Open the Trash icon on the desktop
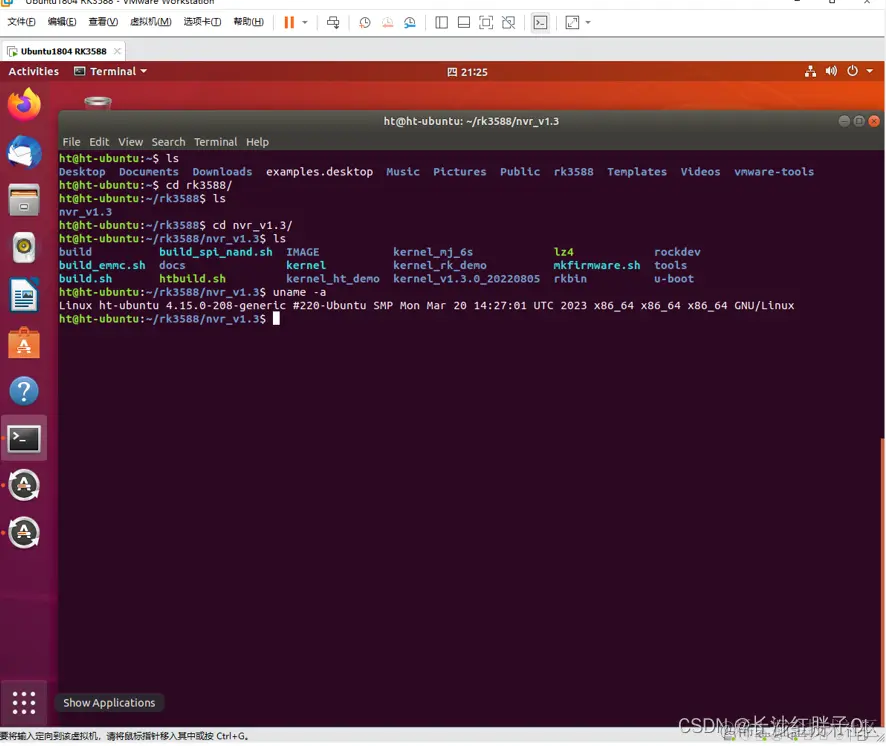 98,103
